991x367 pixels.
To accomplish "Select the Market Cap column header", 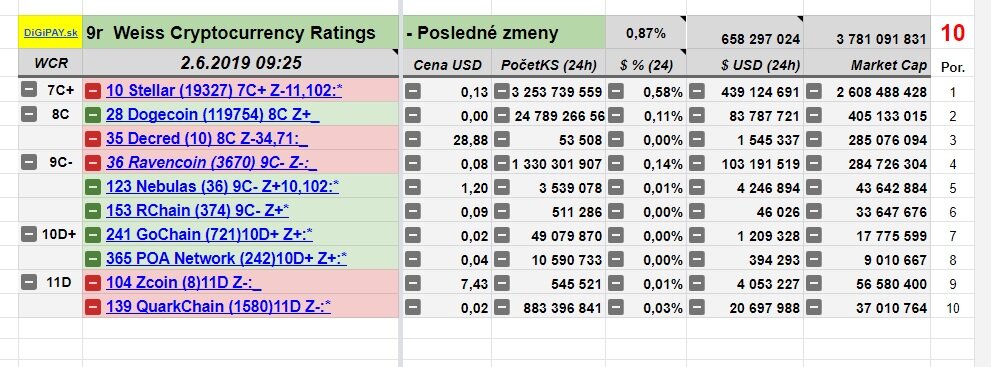I will pyautogui.click(x=889, y=65).
